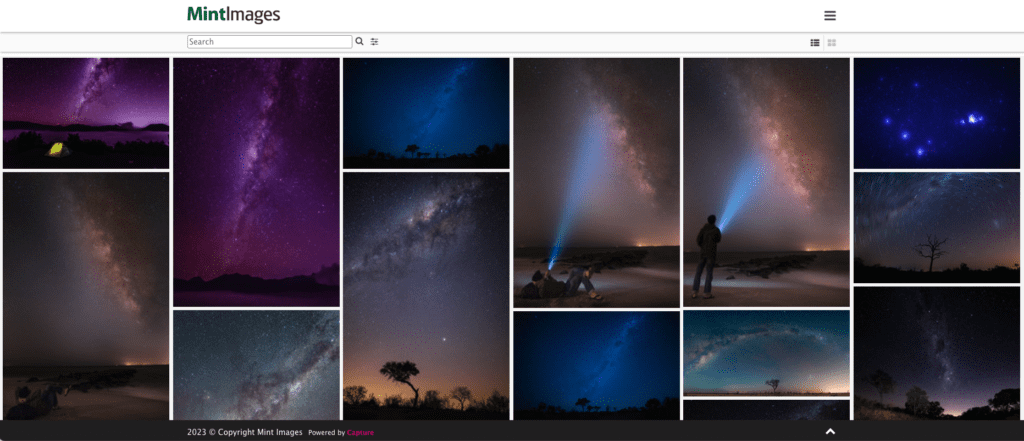
Task: Open photo of standing man with flashlight
Action: 767,182
